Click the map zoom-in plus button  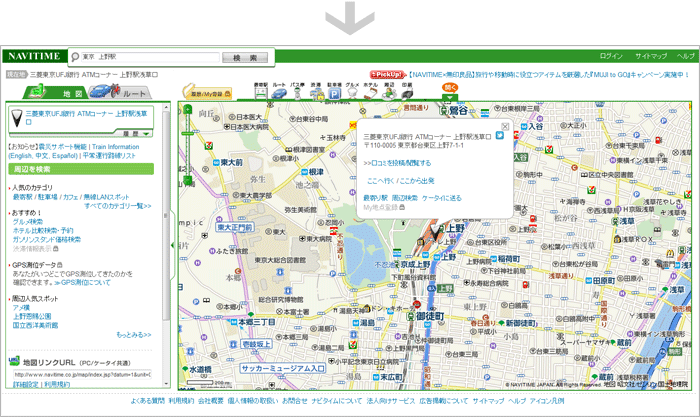pos(188,109)
